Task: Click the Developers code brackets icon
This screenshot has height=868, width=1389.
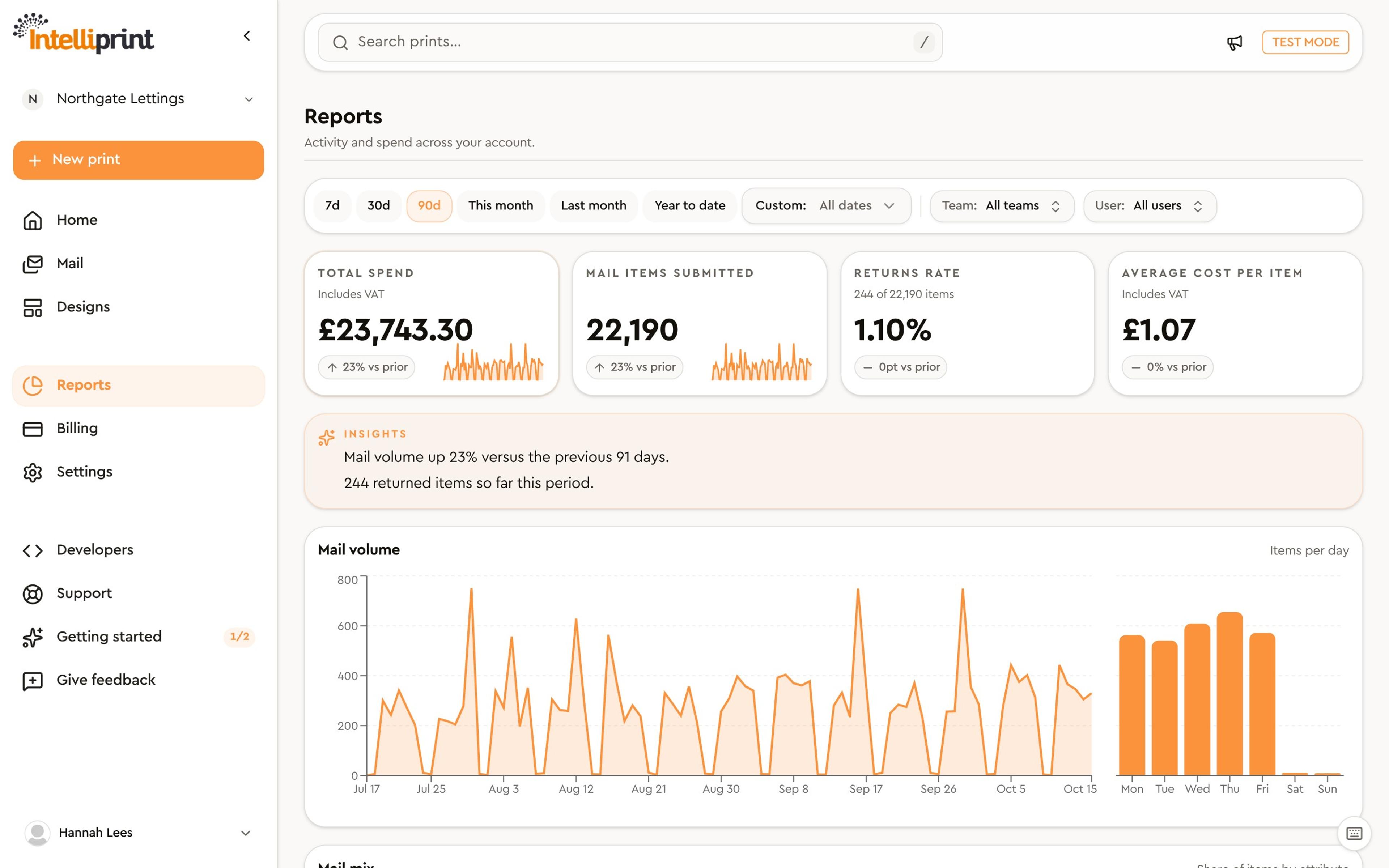Action: (x=33, y=550)
